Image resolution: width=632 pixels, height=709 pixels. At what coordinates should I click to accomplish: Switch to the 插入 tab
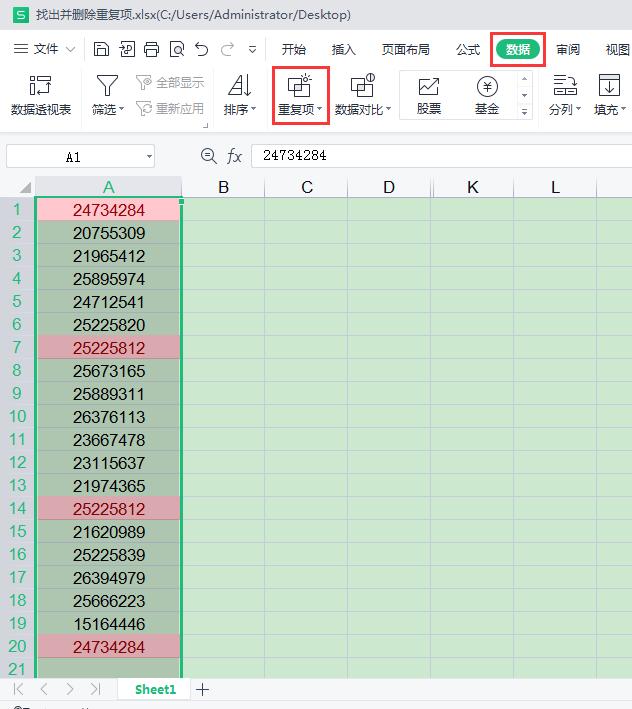click(x=344, y=49)
